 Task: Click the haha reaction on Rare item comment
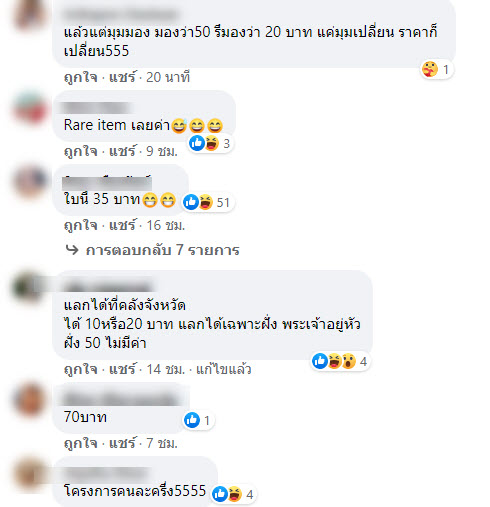[212, 143]
